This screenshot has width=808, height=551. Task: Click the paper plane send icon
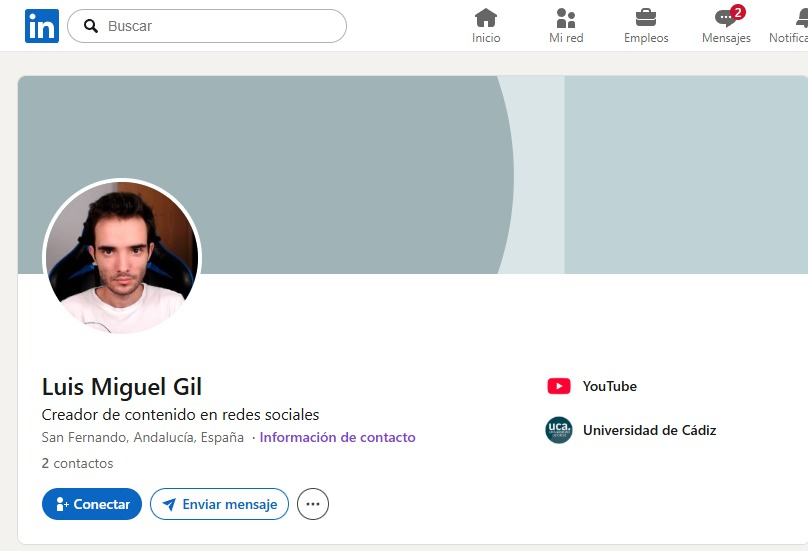click(x=169, y=504)
